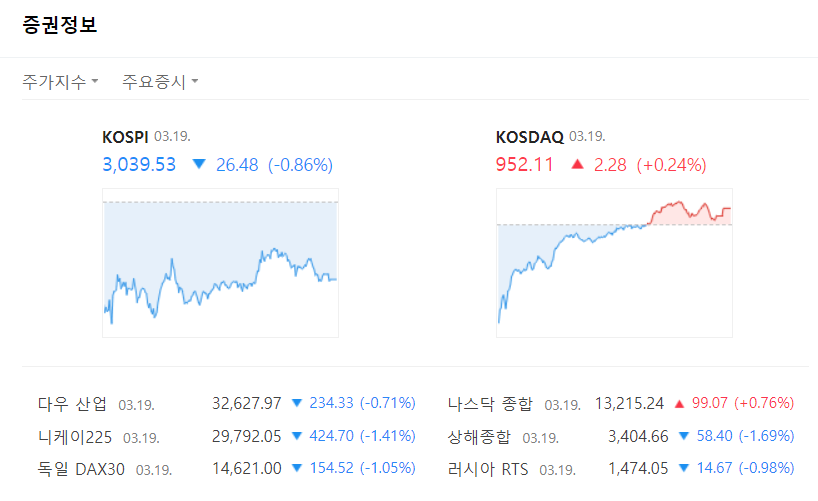
Task: Click the KOSPI intraday chart
Action: pyautogui.click(x=220, y=263)
